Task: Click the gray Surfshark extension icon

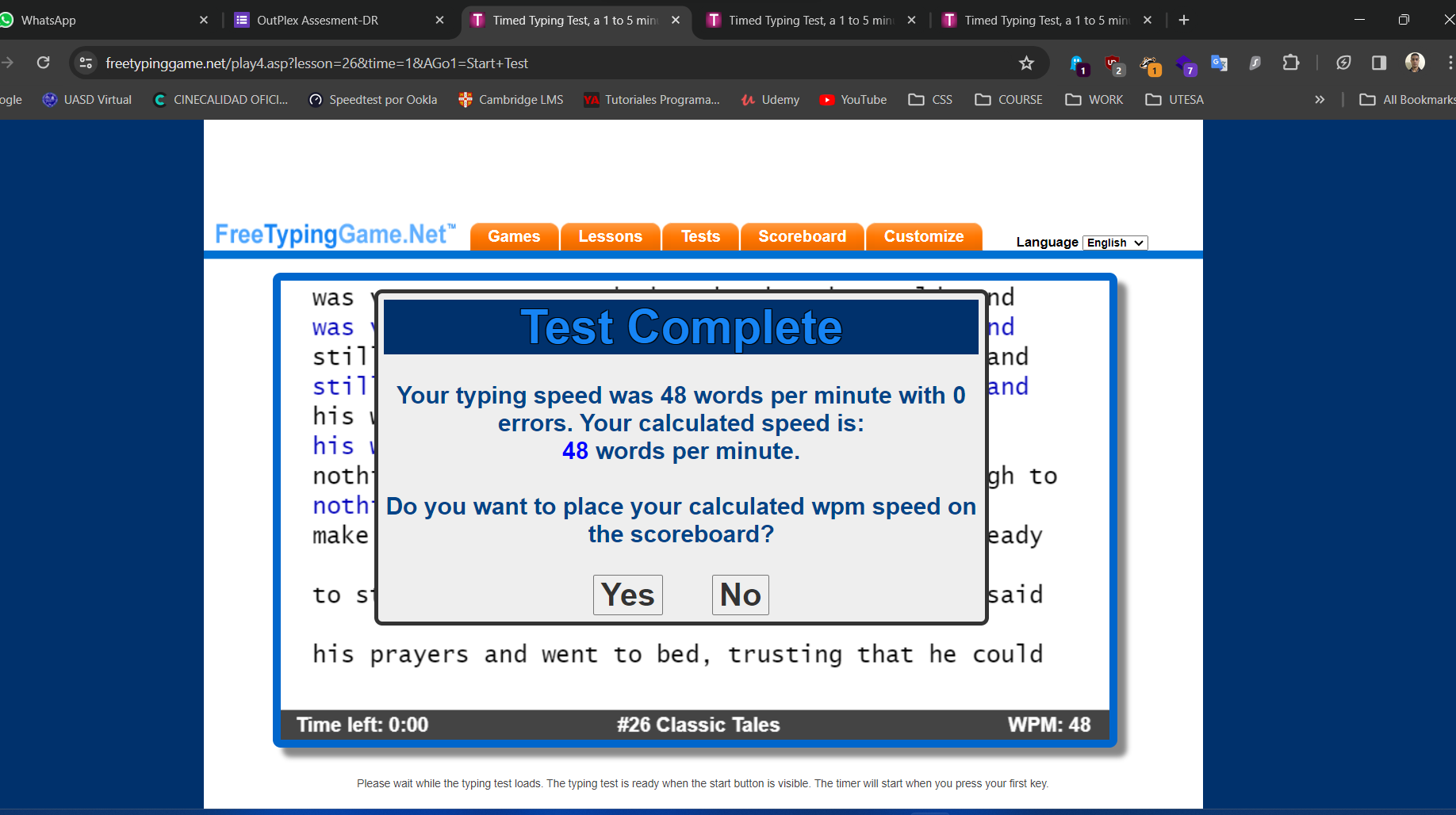Action: [1255, 63]
